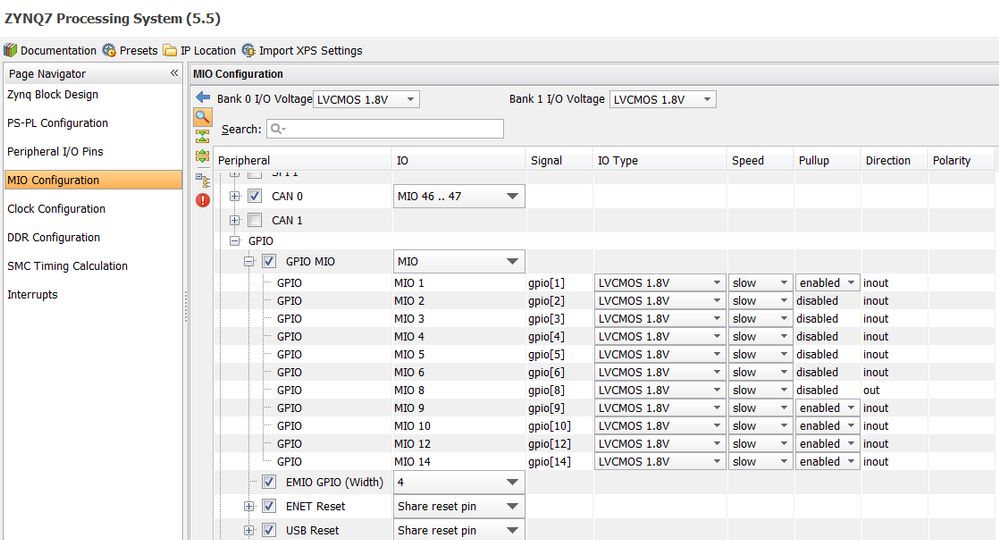Toggle the search magnifier icon in sidebar
The width and height of the screenshot is (999, 540).
(203, 117)
